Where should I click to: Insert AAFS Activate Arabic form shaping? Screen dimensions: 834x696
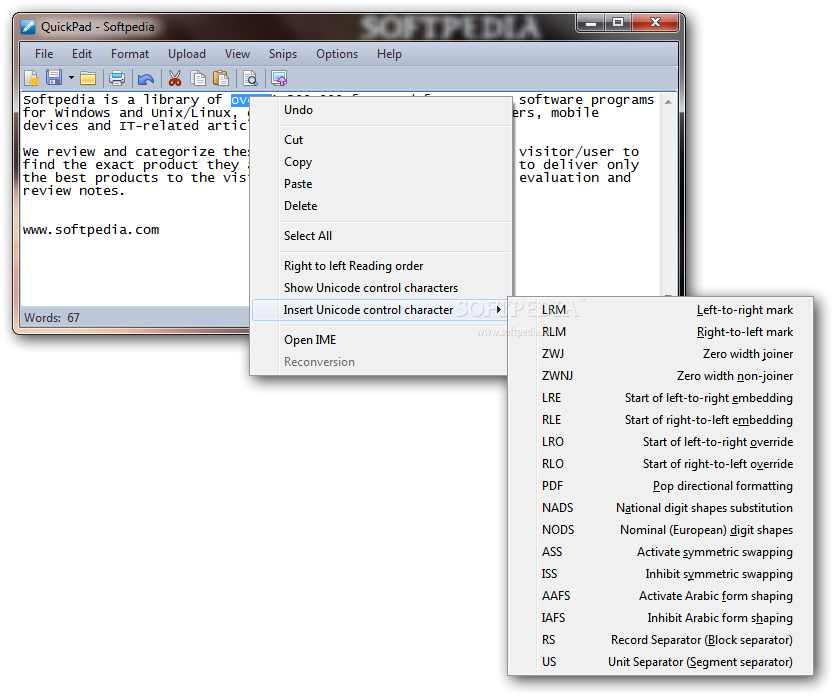click(x=660, y=596)
